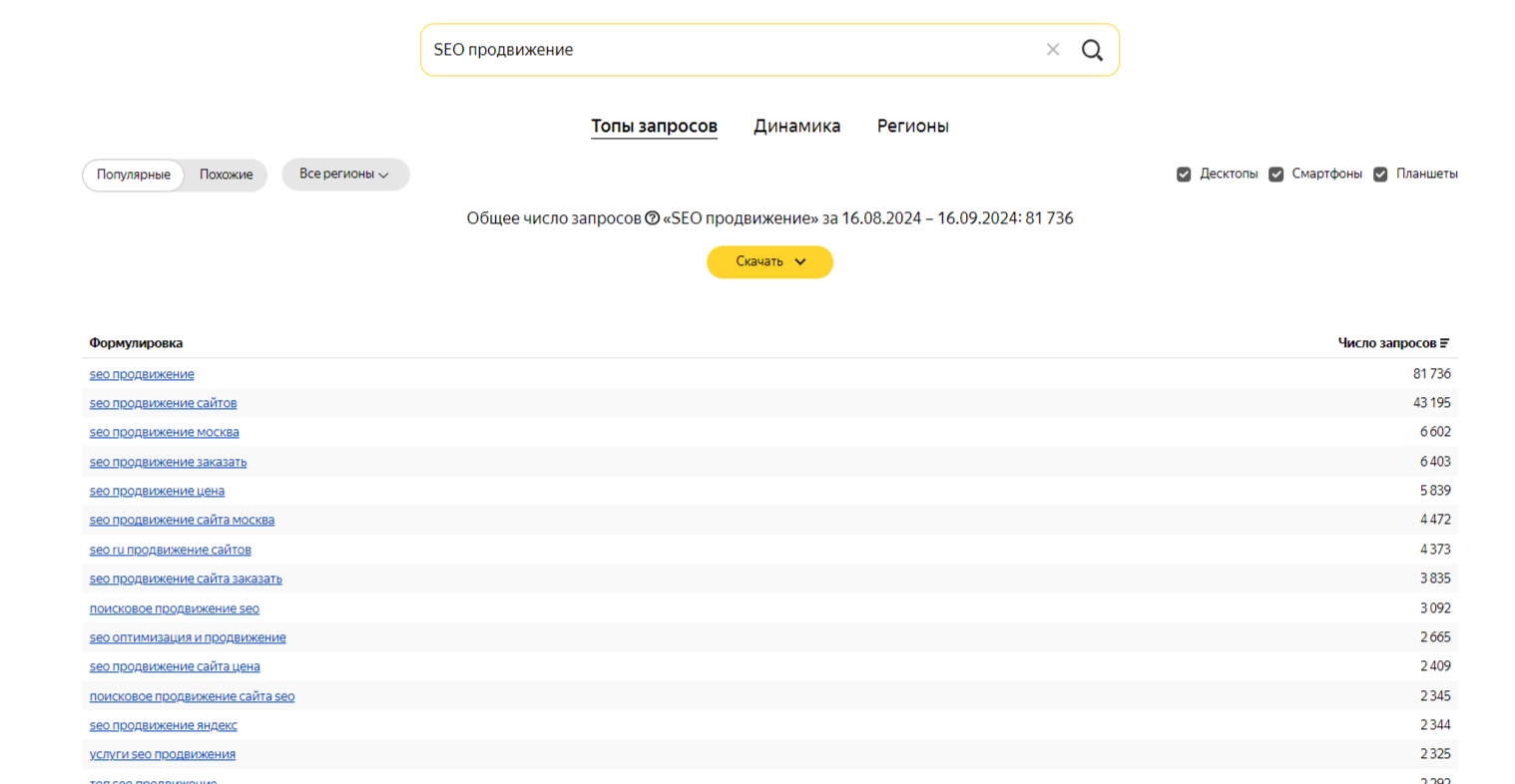Open the seo продвижение цена link
Screen dimensions: 1515x784
point(157,491)
